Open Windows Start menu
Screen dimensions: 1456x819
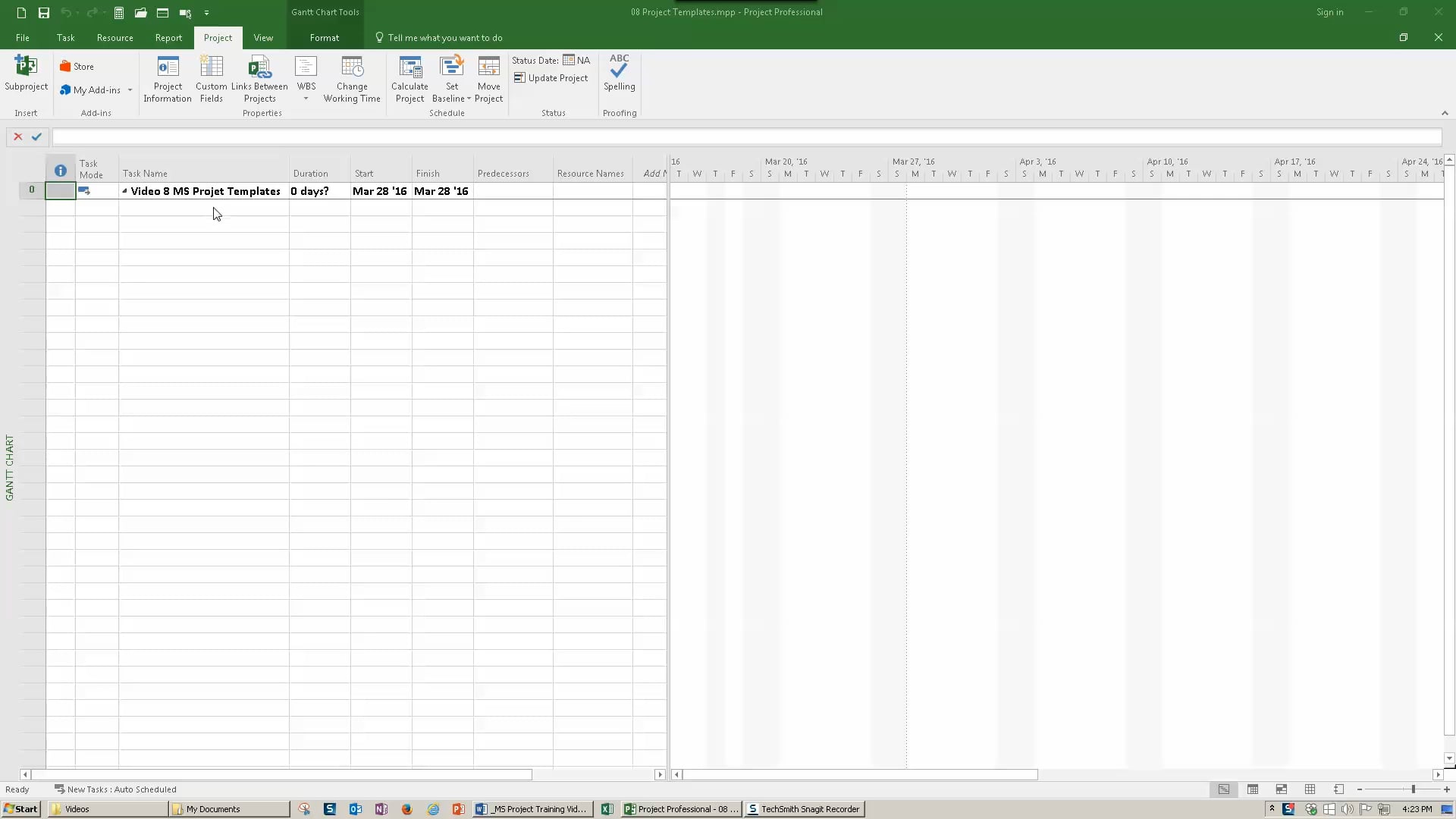pyautogui.click(x=20, y=809)
